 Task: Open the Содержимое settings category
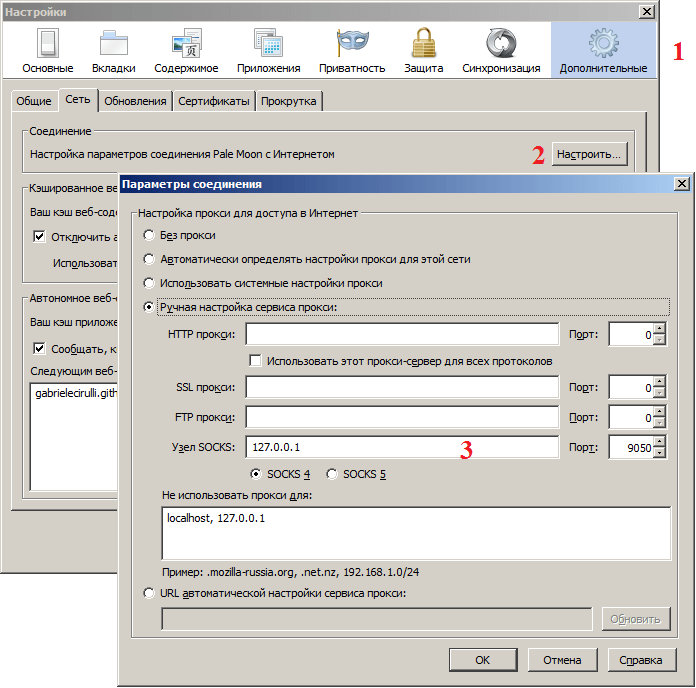[186, 51]
